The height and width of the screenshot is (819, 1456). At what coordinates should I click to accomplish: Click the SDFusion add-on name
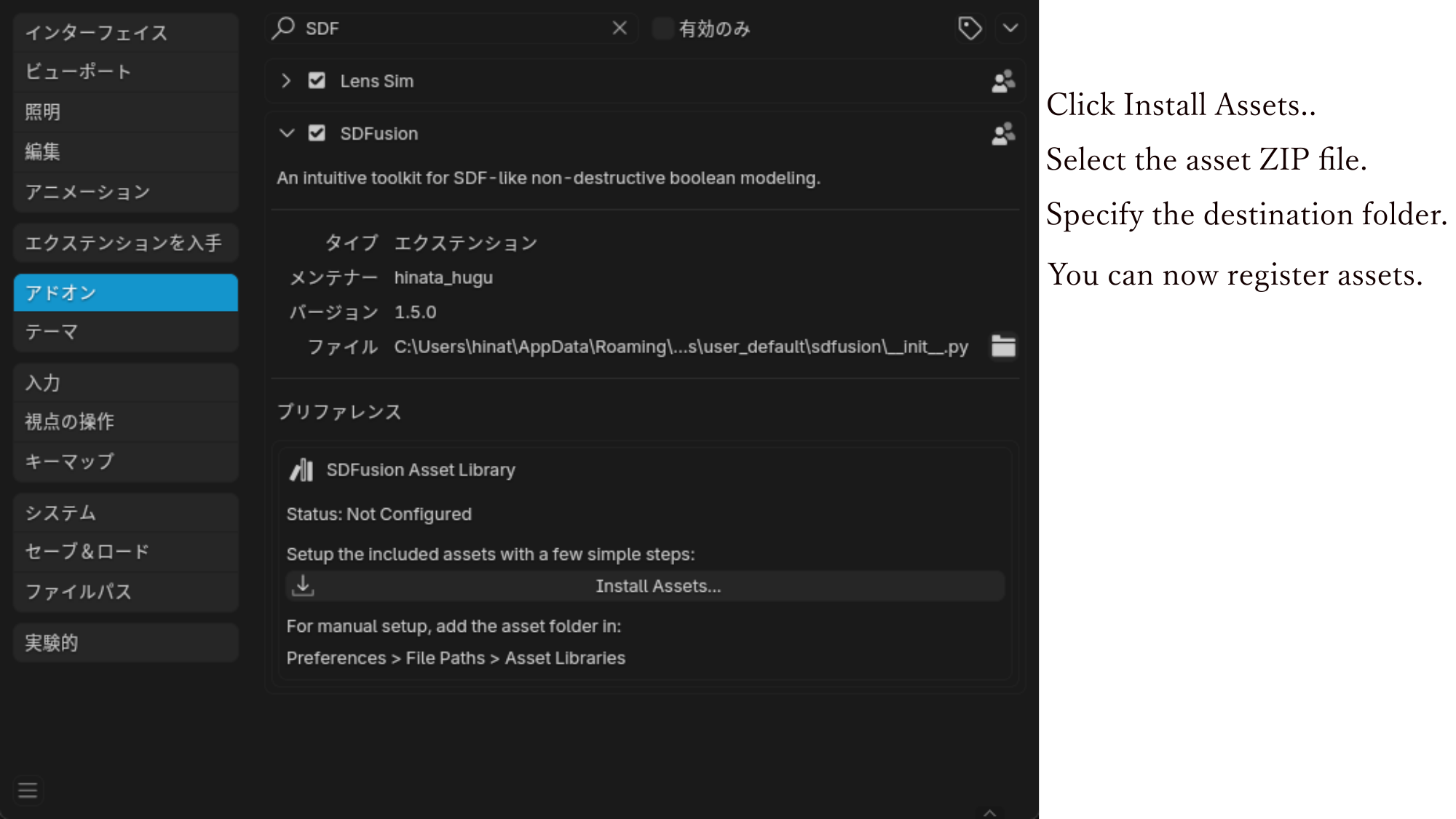(379, 134)
